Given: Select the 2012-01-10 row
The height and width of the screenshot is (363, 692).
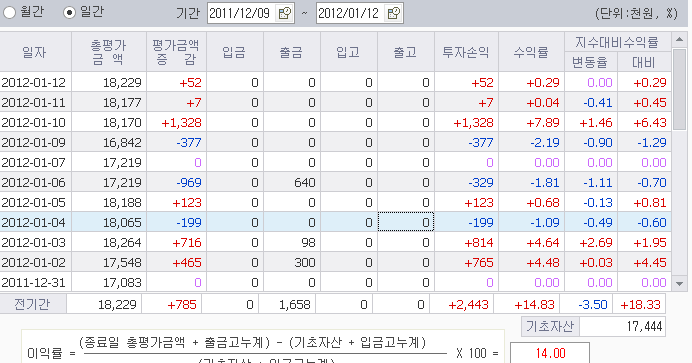Looking at the screenshot, I should tap(335, 122).
